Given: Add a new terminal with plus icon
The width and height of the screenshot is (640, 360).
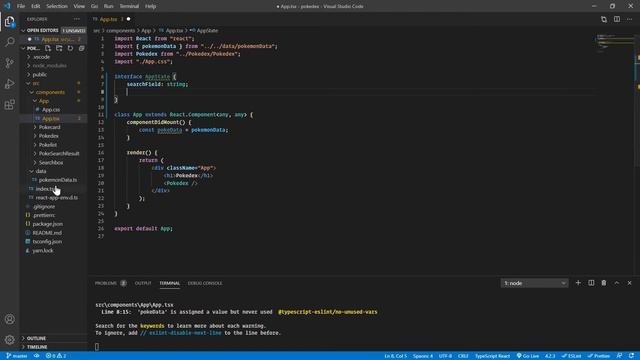Looking at the screenshot, I should pyautogui.click(x=578, y=283).
